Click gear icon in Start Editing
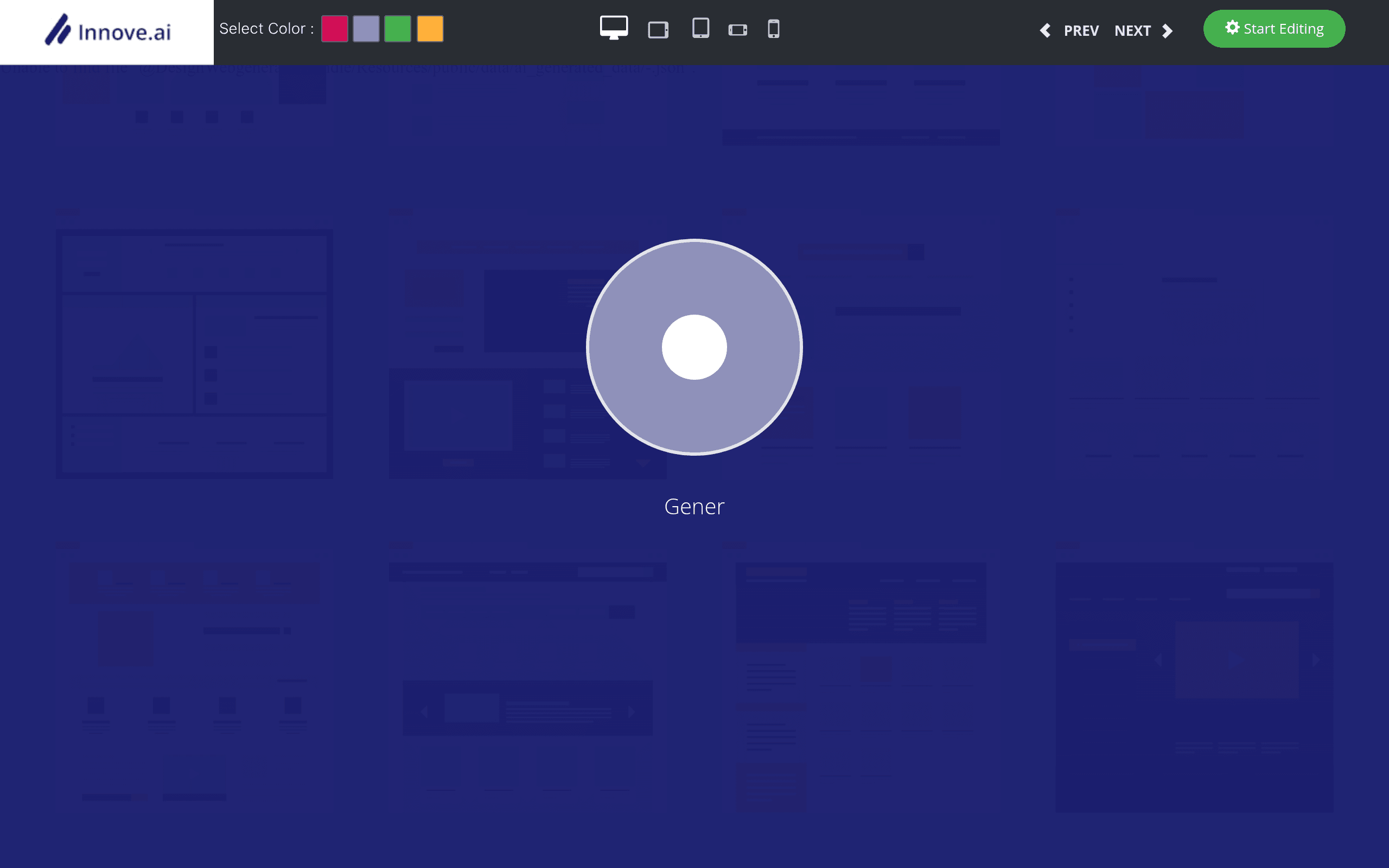The width and height of the screenshot is (1389, 868). coord(1232,28)
